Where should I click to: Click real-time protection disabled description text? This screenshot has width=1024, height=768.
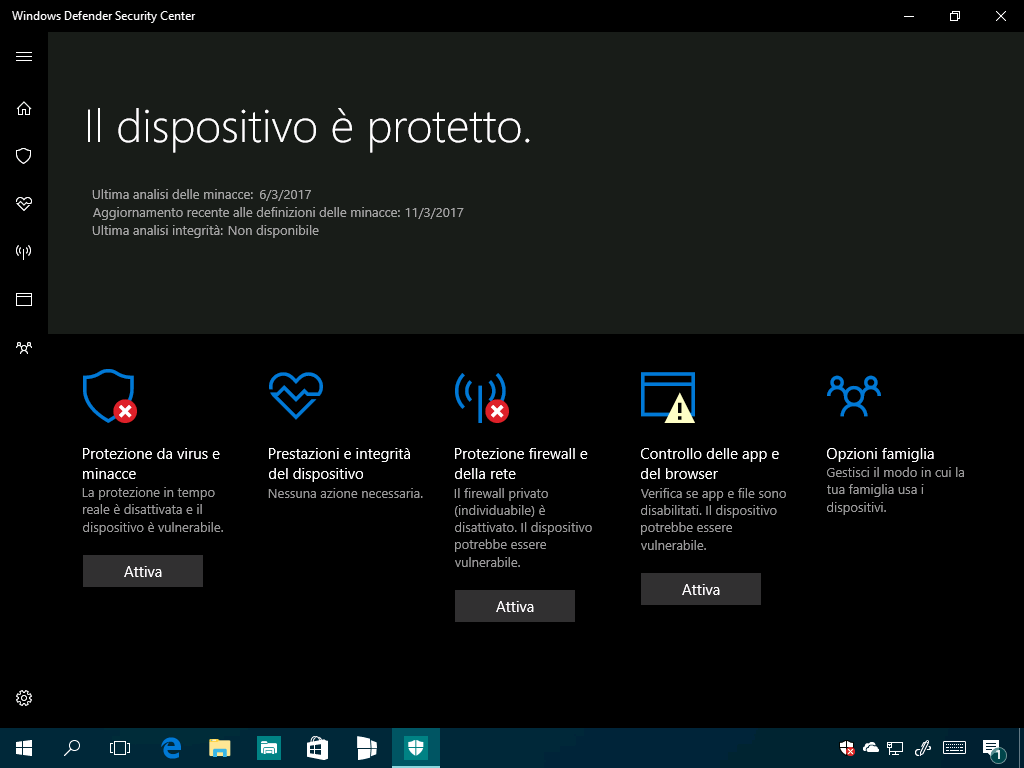(153, 510)
